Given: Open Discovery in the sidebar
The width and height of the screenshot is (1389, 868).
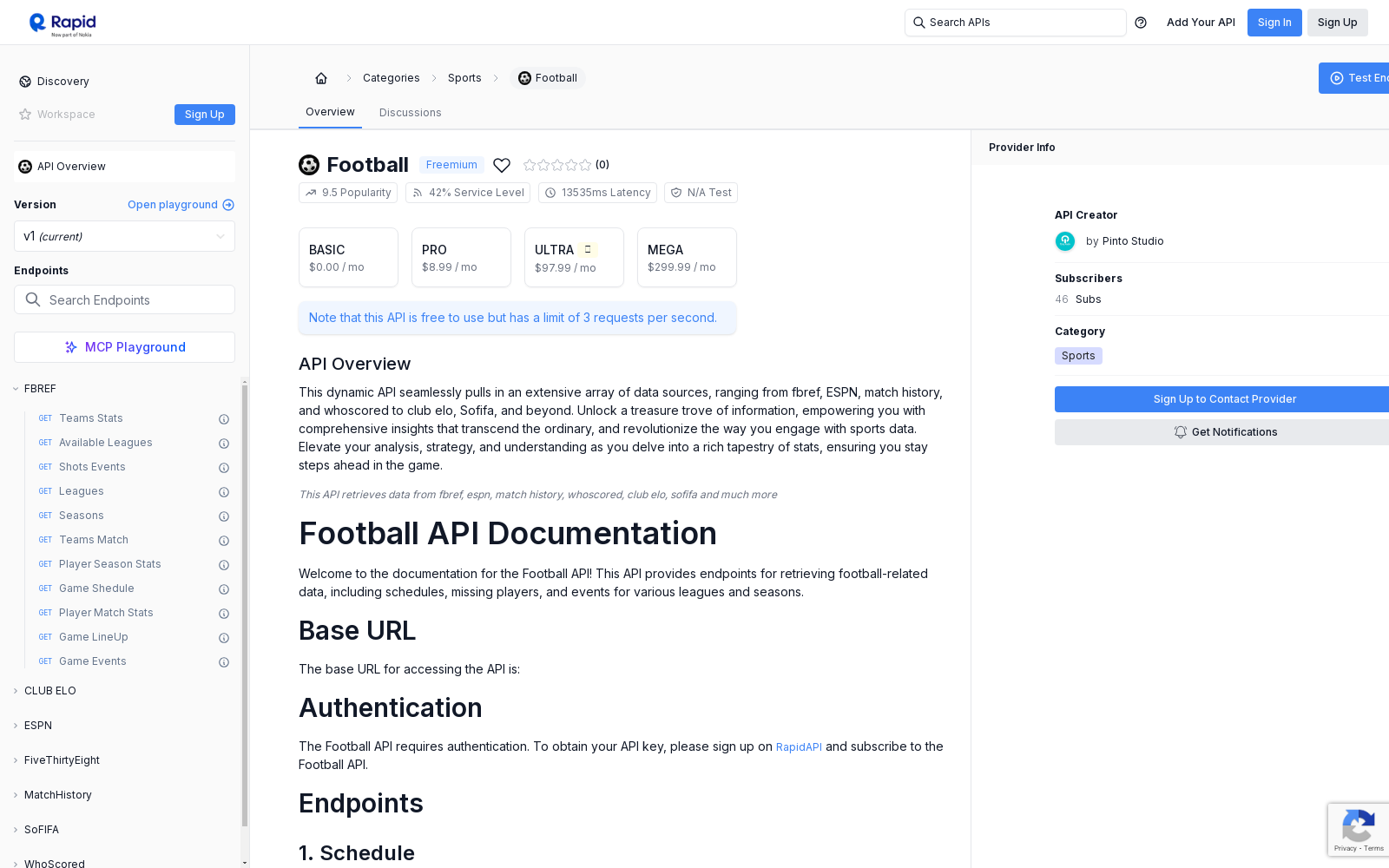Looking at the screenshot, I should (63, 82).
